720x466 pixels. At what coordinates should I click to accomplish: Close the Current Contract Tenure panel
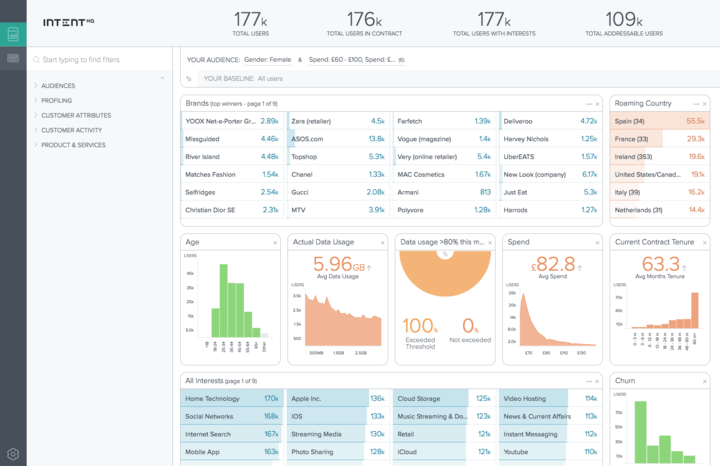tap(705, 243)
